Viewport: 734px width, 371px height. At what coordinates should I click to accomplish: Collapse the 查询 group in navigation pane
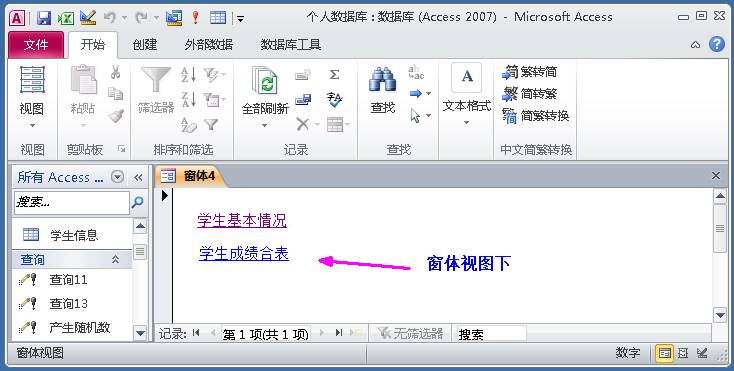tap(115, 260)
